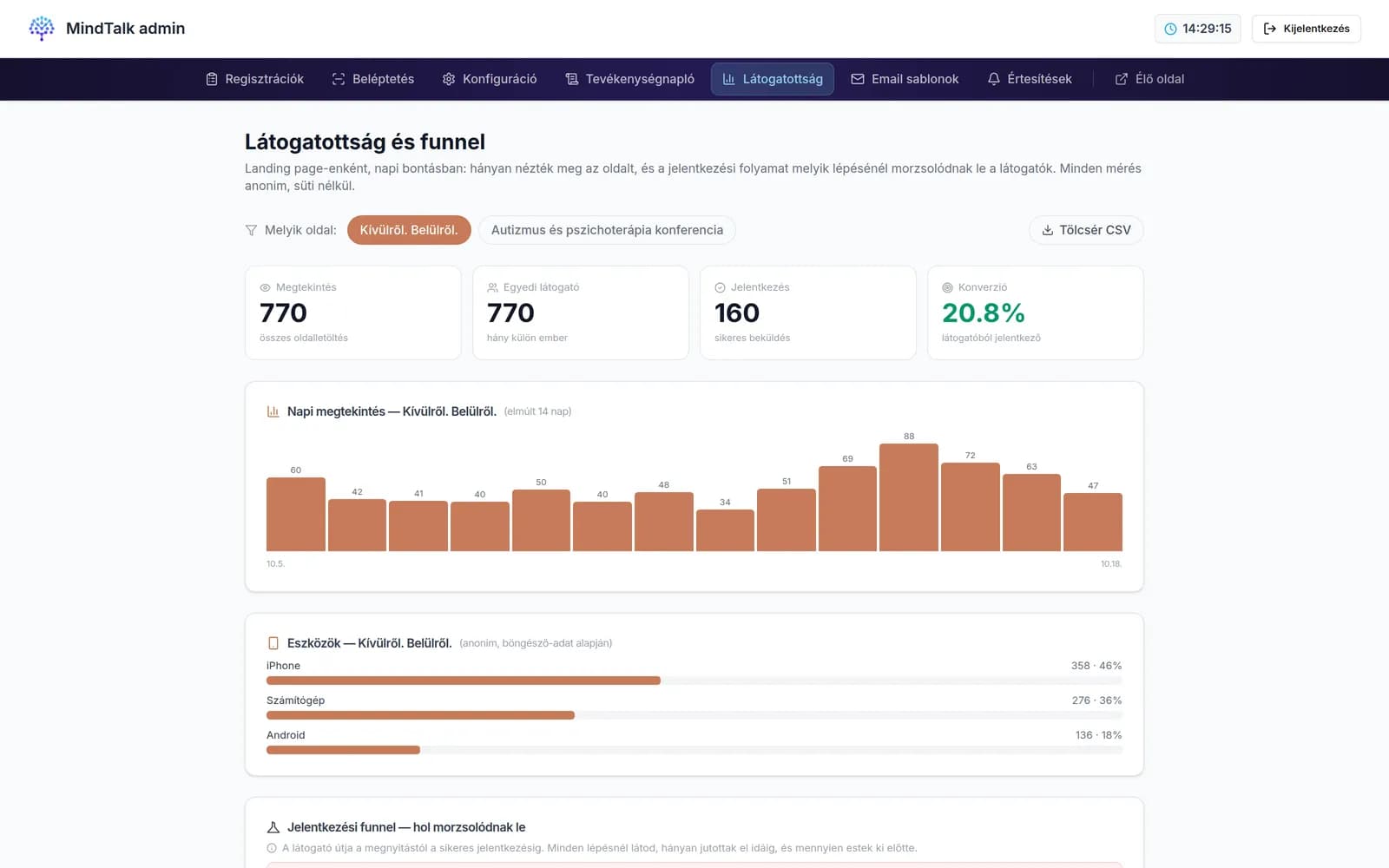Click the tallest chart bar labeled 88
Viewport: 1389px width, 868px height.
click(909, 497)
